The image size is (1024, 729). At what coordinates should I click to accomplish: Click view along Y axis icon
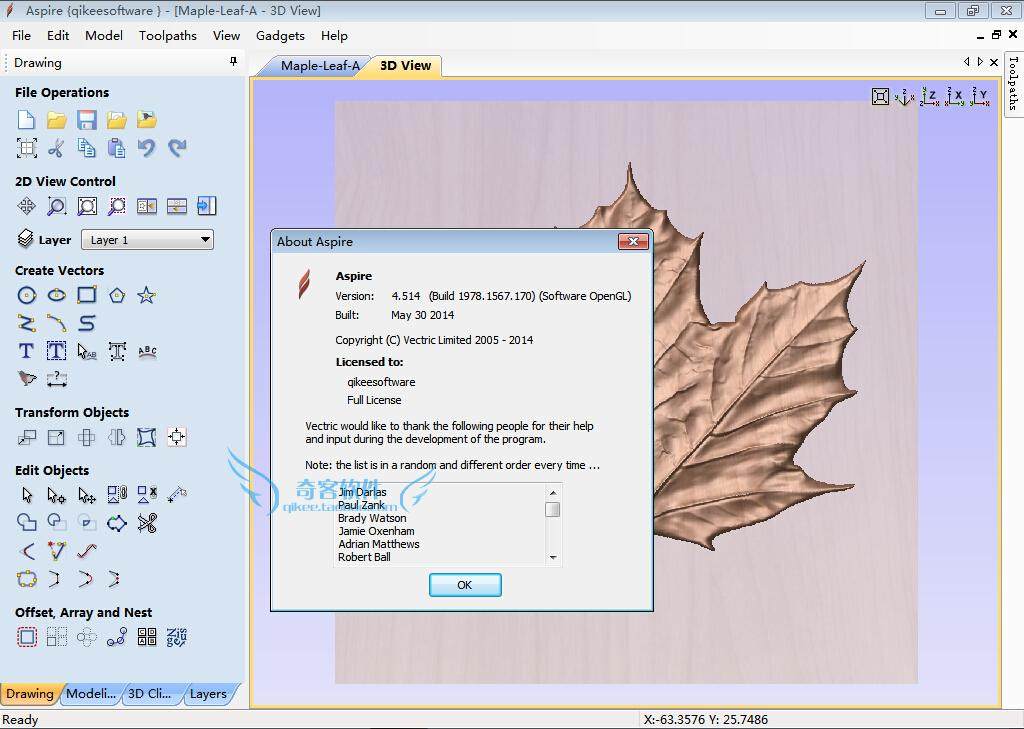[x=980, y=97]
